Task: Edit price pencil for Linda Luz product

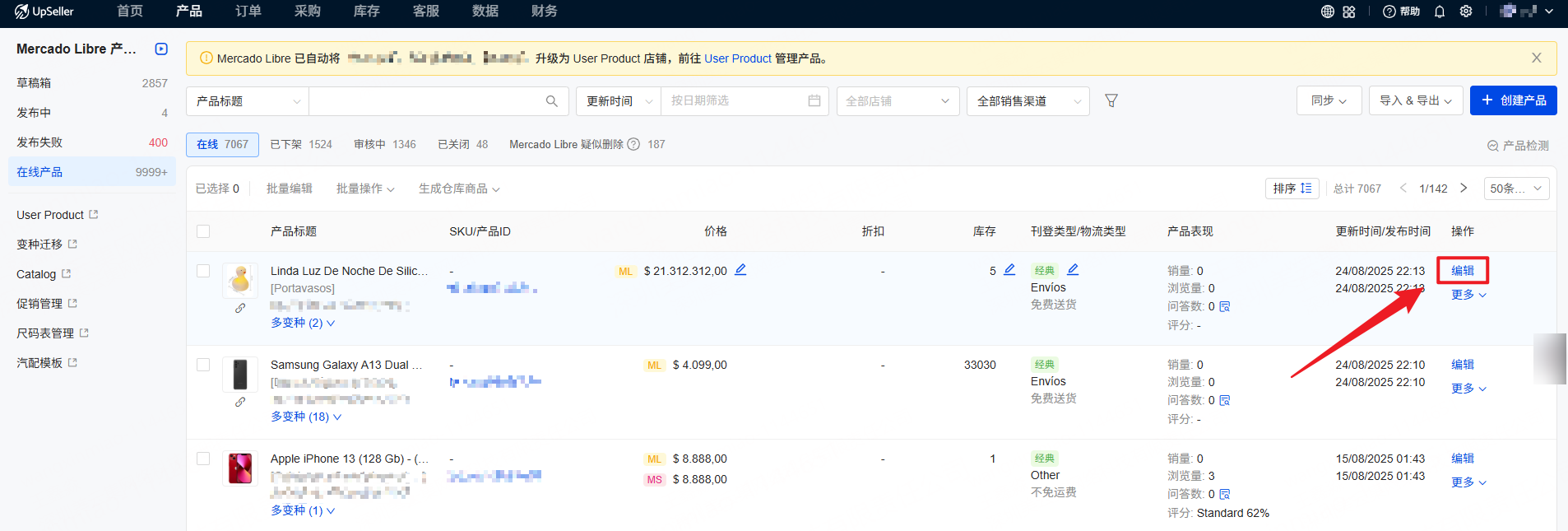Action: (740, 270)
